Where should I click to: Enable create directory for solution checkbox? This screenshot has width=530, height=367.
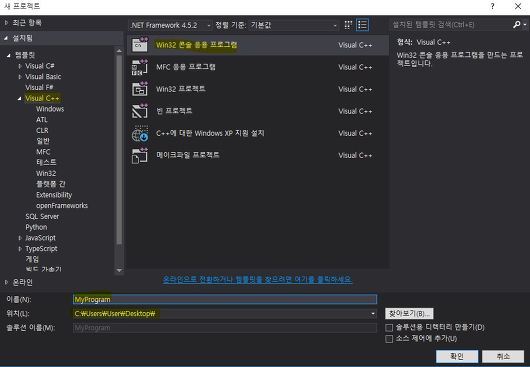(389, 327)
